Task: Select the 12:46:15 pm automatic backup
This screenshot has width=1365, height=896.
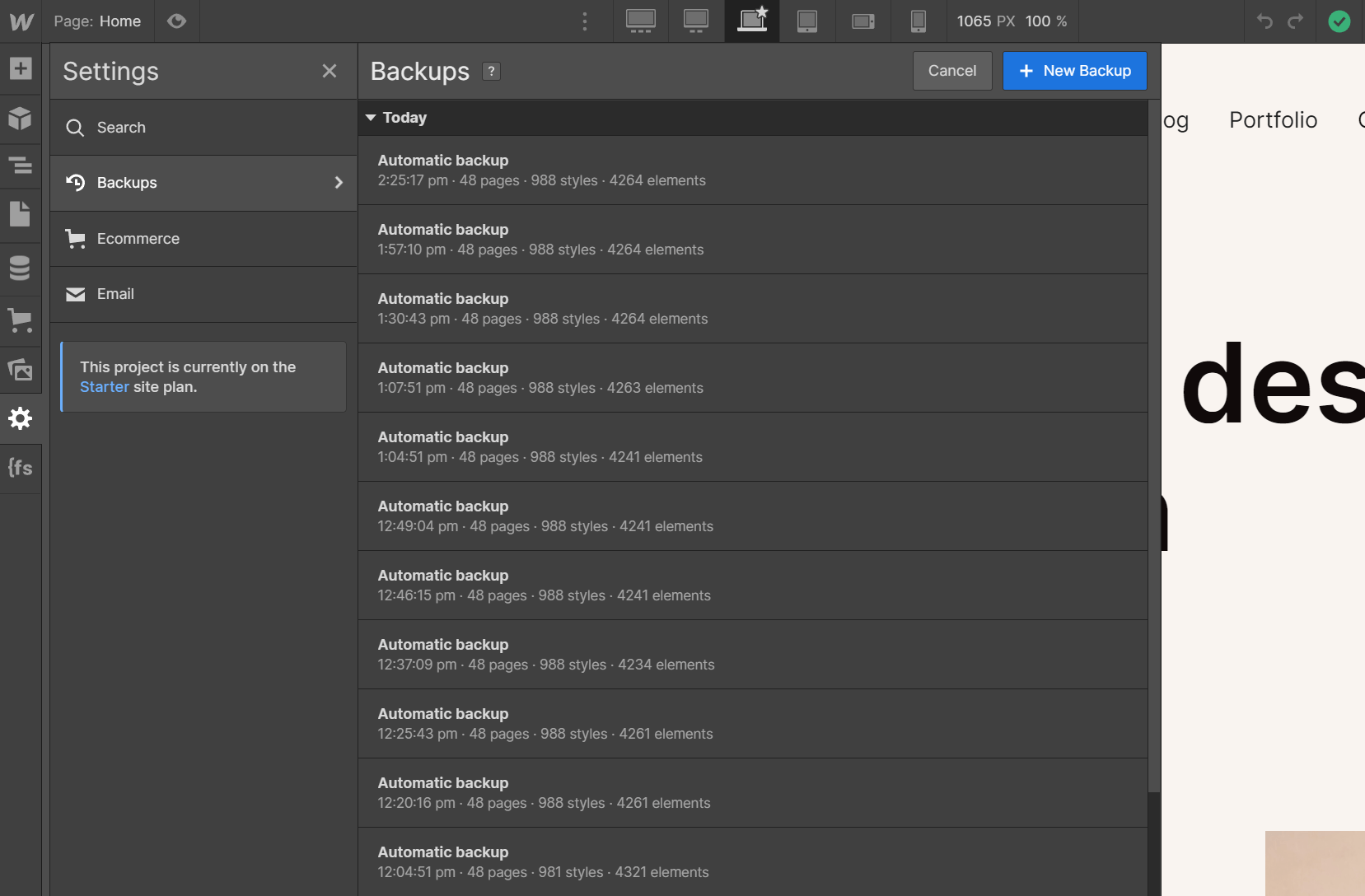Action: tap(753, 586)
